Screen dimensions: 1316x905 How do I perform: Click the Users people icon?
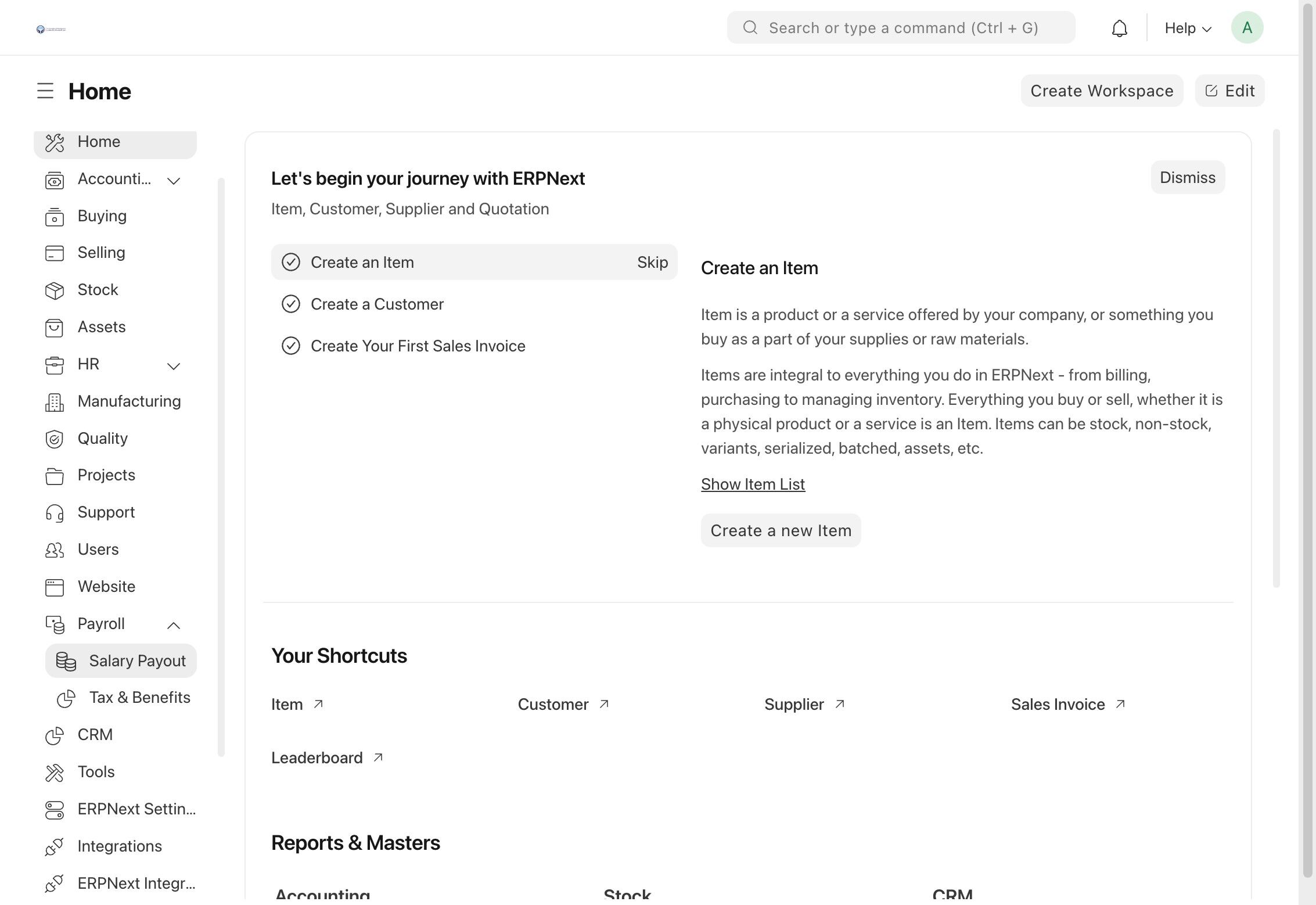55,550
